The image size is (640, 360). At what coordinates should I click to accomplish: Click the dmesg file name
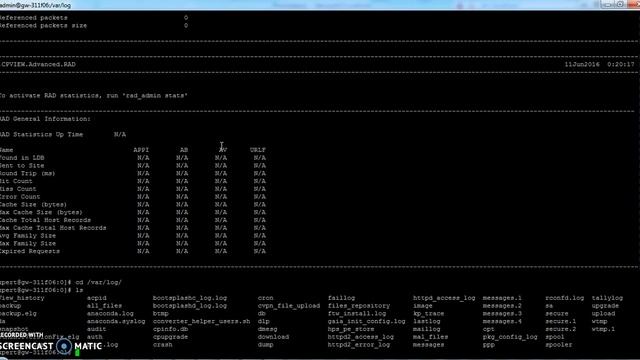click(267, 329)
